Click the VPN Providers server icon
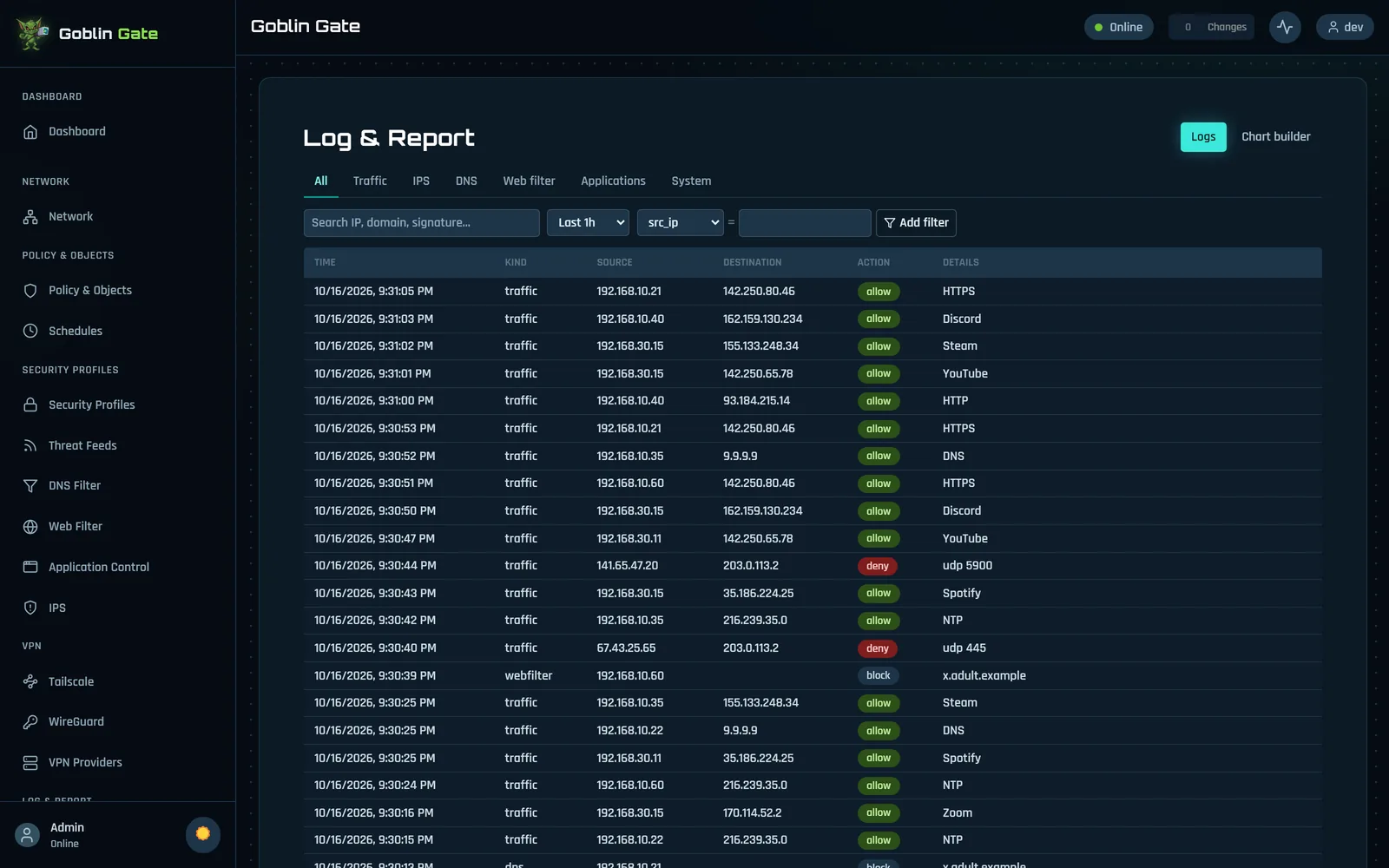This screenshot has width=1389, height=868. coord(30,763)
